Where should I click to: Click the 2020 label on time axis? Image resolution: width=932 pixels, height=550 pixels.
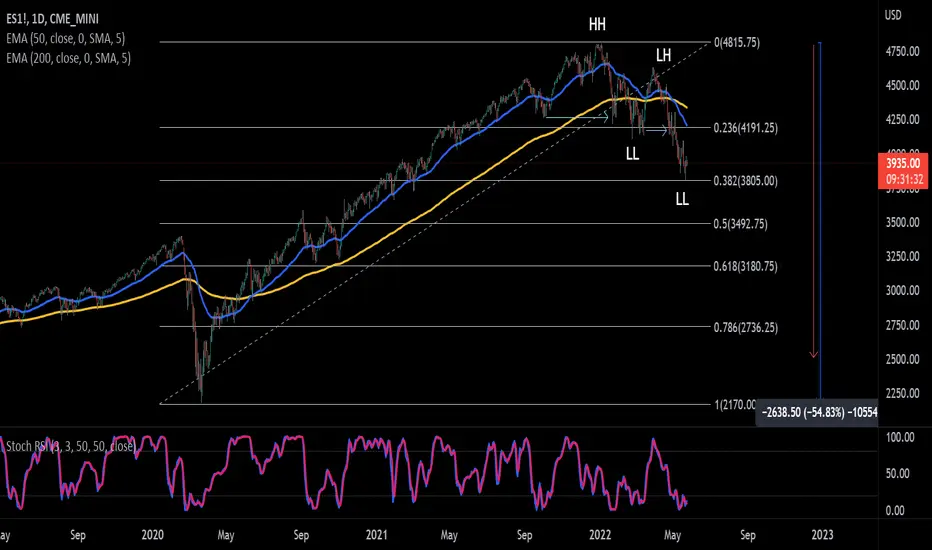(153, 535)
